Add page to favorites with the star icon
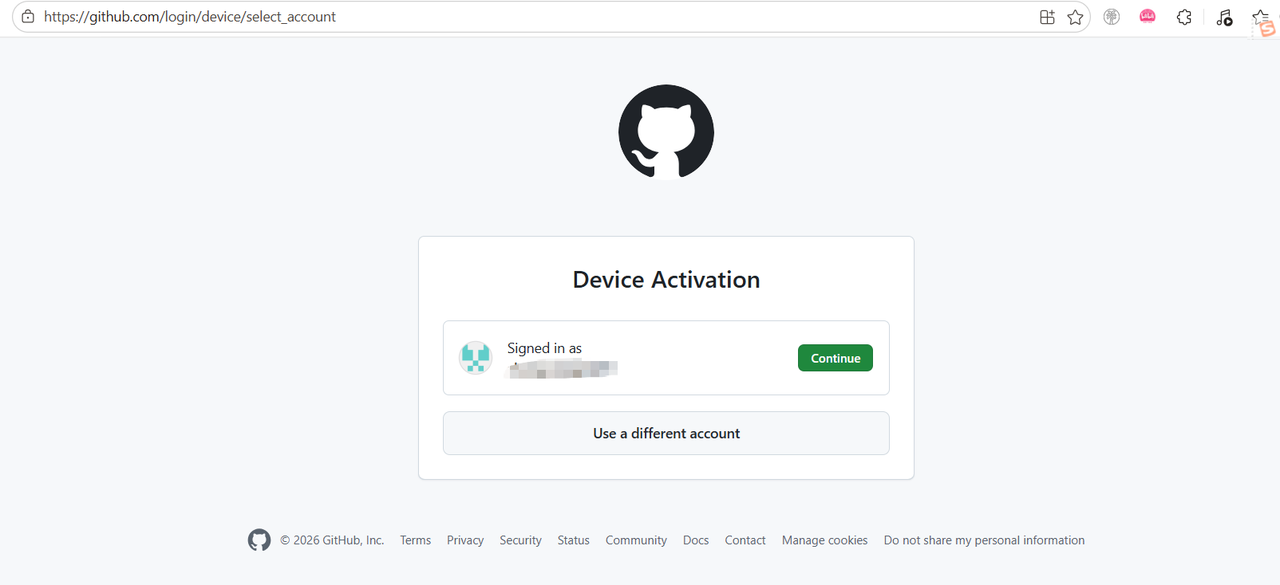 pos(1075,17)
